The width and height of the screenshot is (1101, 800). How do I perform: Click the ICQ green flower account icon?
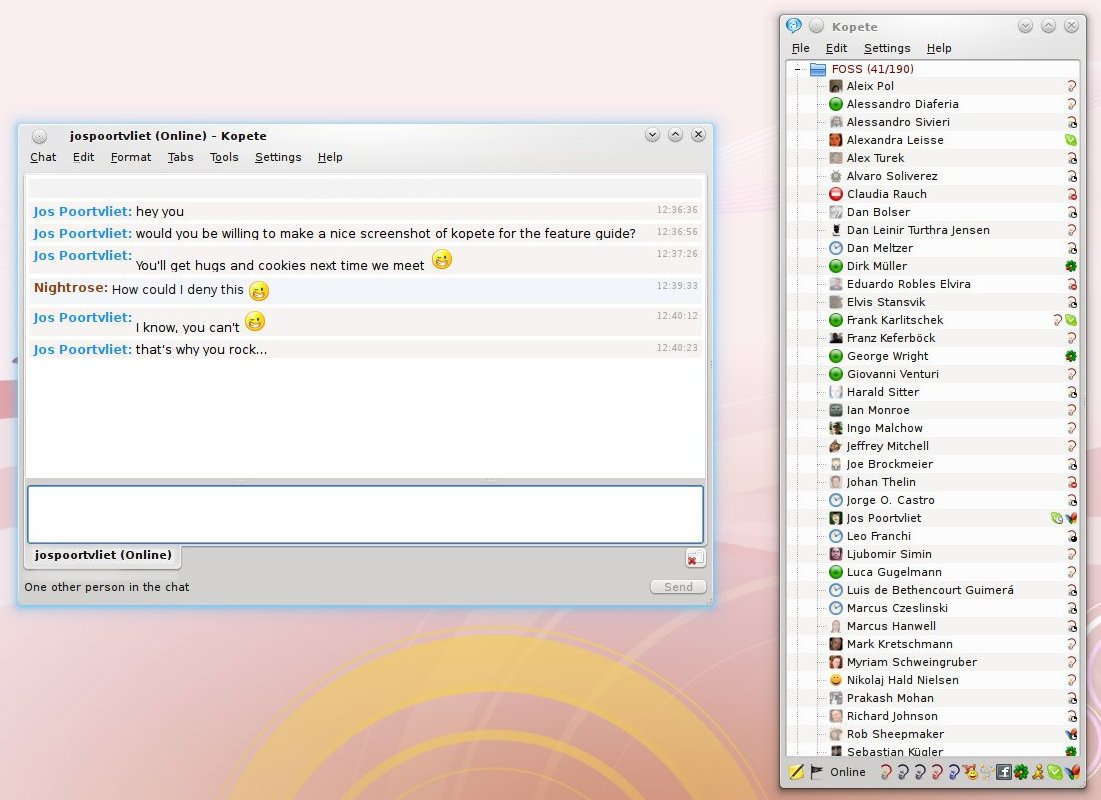point(1021,772)
